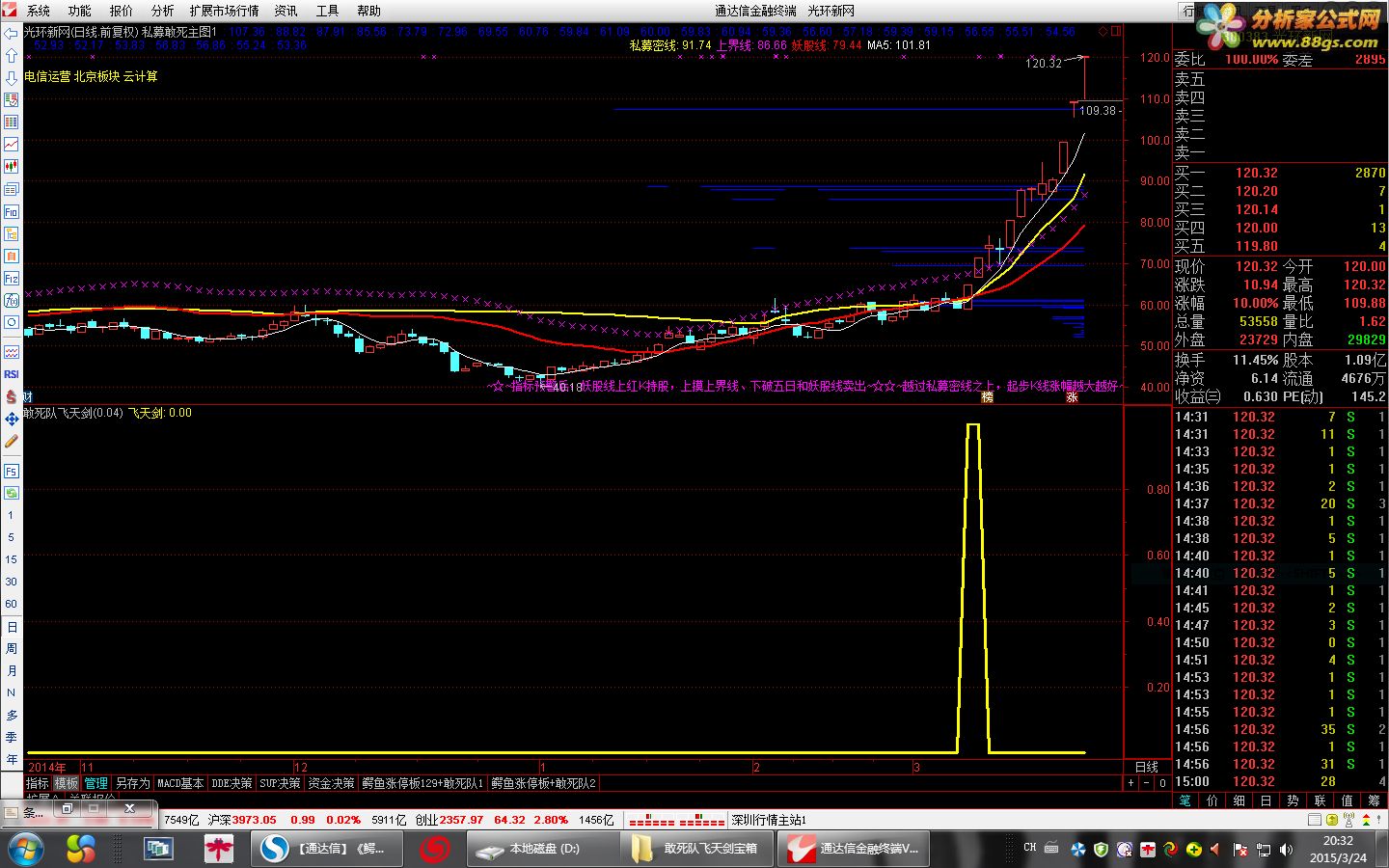Click the F5 chart switch icon
Screen dimensions: 1389x868
(x=12, y=472)
